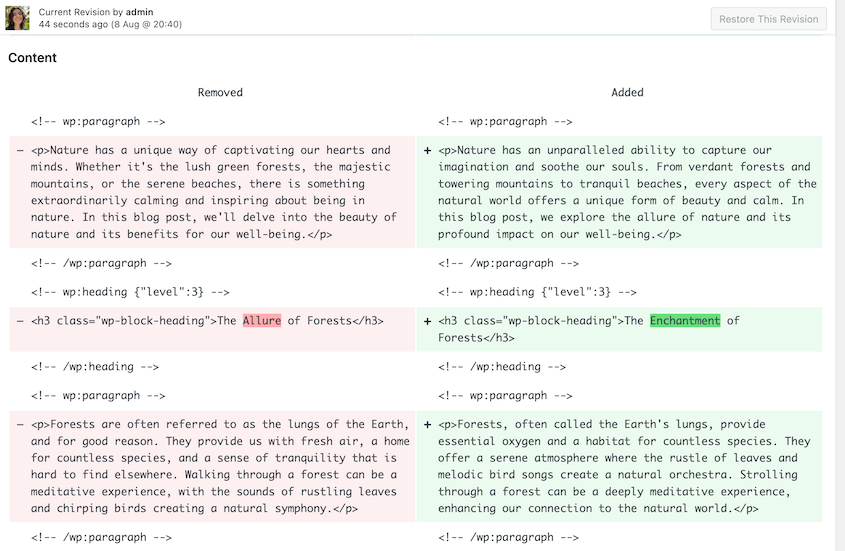The image size is (845, 551).
Task: Click the plus marker beside the added h3 heading
Action: [427, 321]
